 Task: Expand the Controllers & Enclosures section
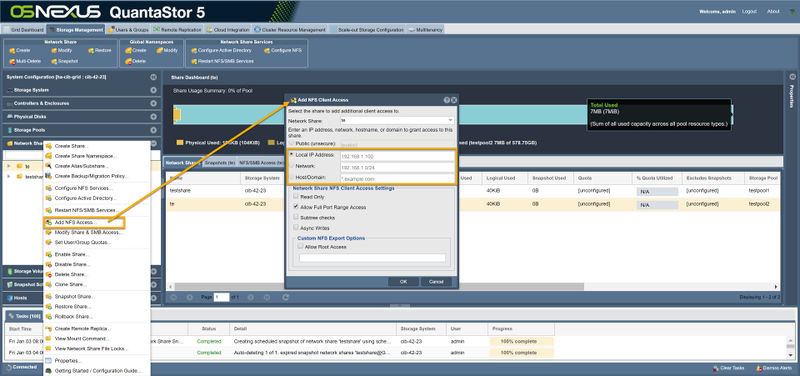click(x=153, y=104)
